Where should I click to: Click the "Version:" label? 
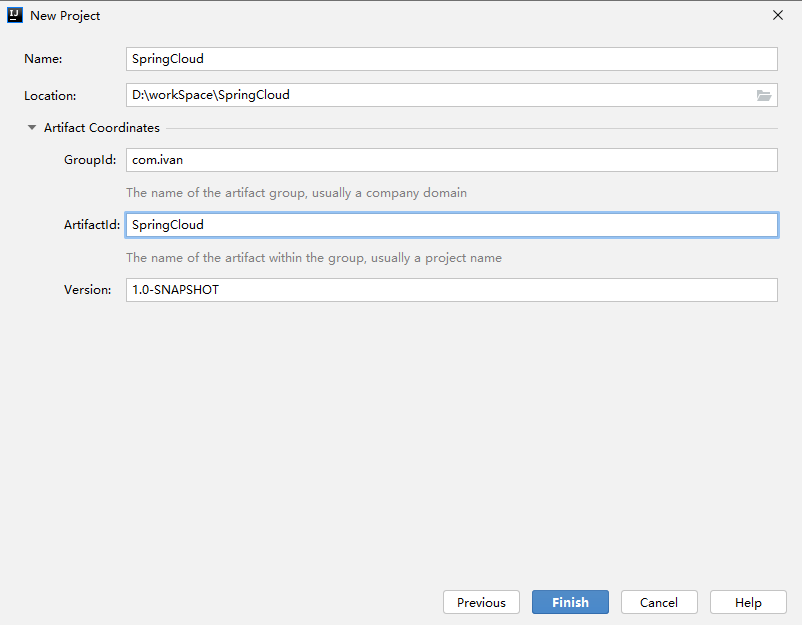[87, 290]
